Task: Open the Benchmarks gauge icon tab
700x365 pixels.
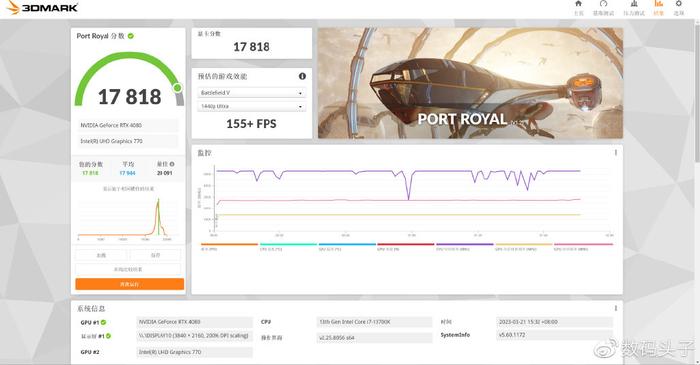Action: tap(603, 8)
